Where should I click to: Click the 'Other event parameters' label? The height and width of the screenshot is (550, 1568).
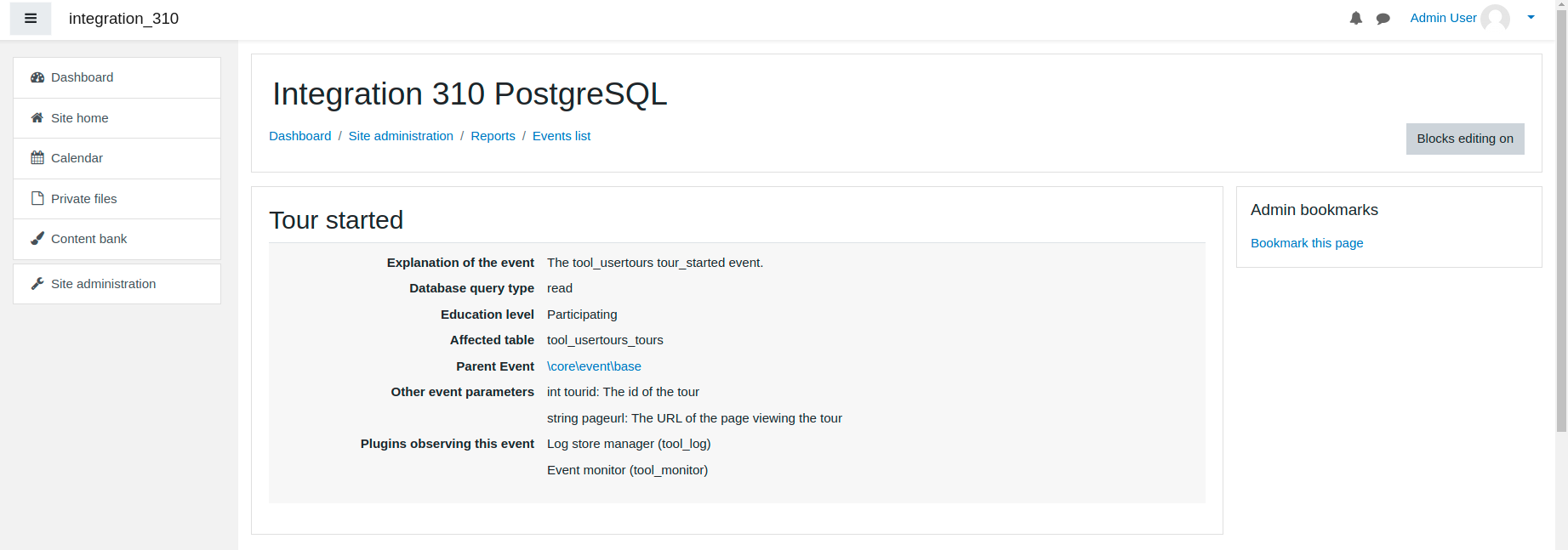[463, 392]
